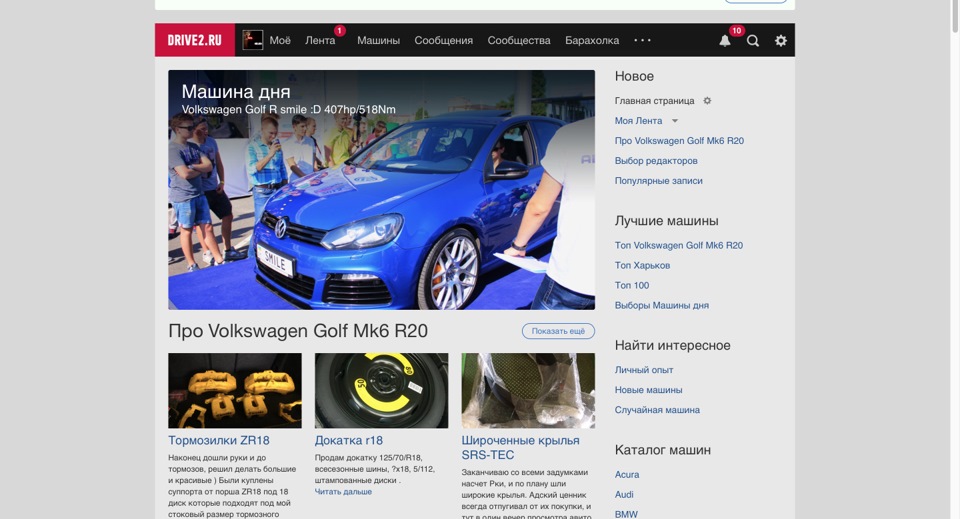Open Acura in the car catalog
Viewport: 960px width, 519px height.
pos(627,474)
